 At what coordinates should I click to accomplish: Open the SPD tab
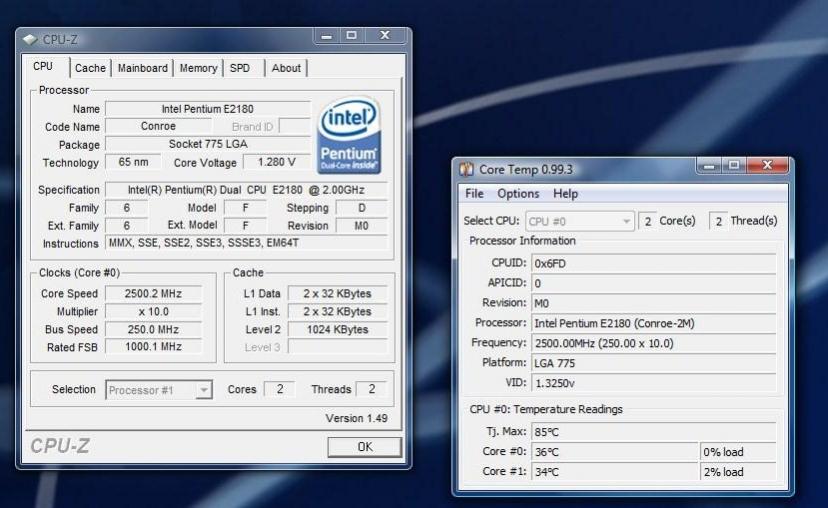coord(240,68)
